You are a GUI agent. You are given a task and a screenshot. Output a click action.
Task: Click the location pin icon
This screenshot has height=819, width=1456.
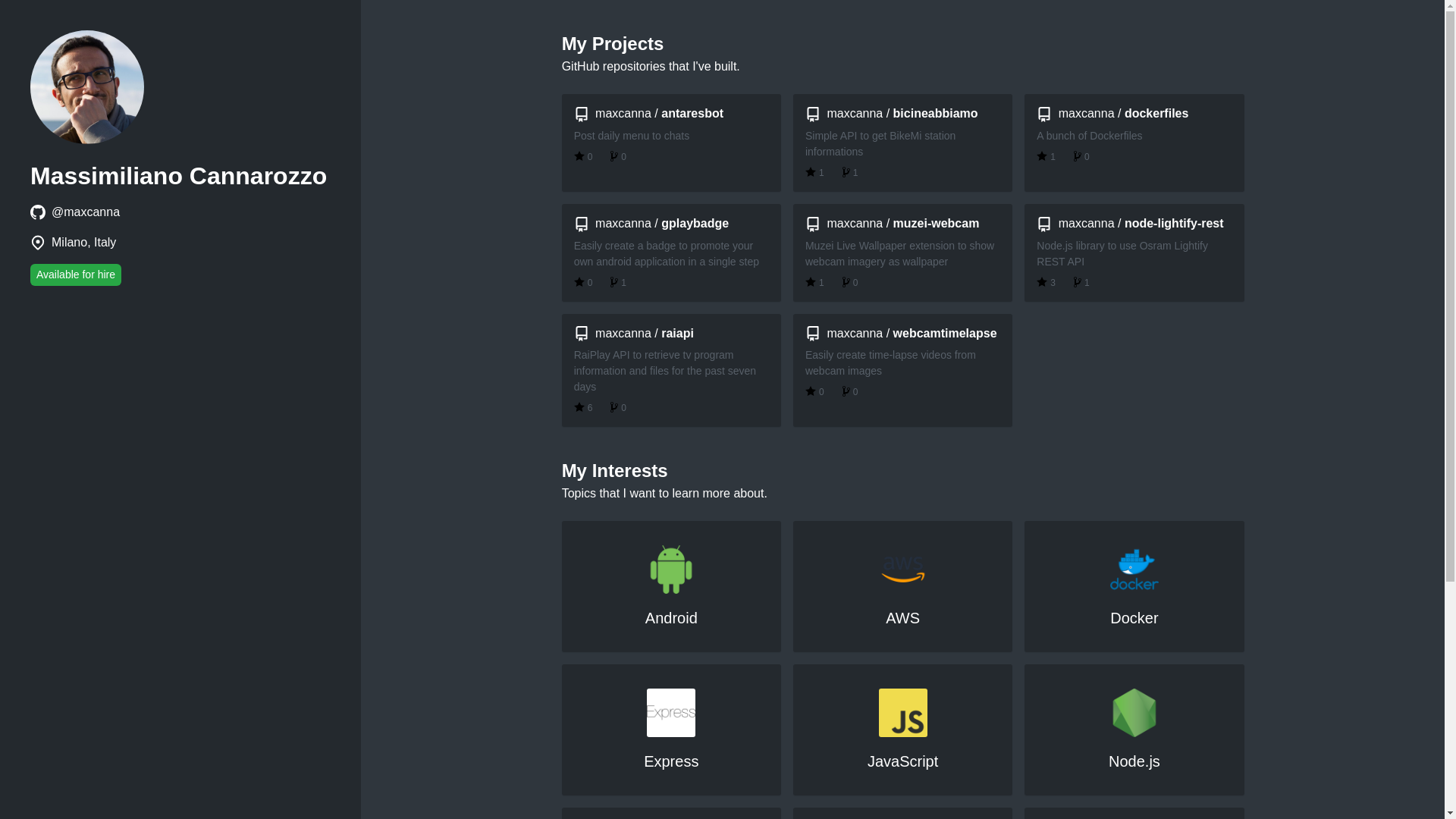38,243
